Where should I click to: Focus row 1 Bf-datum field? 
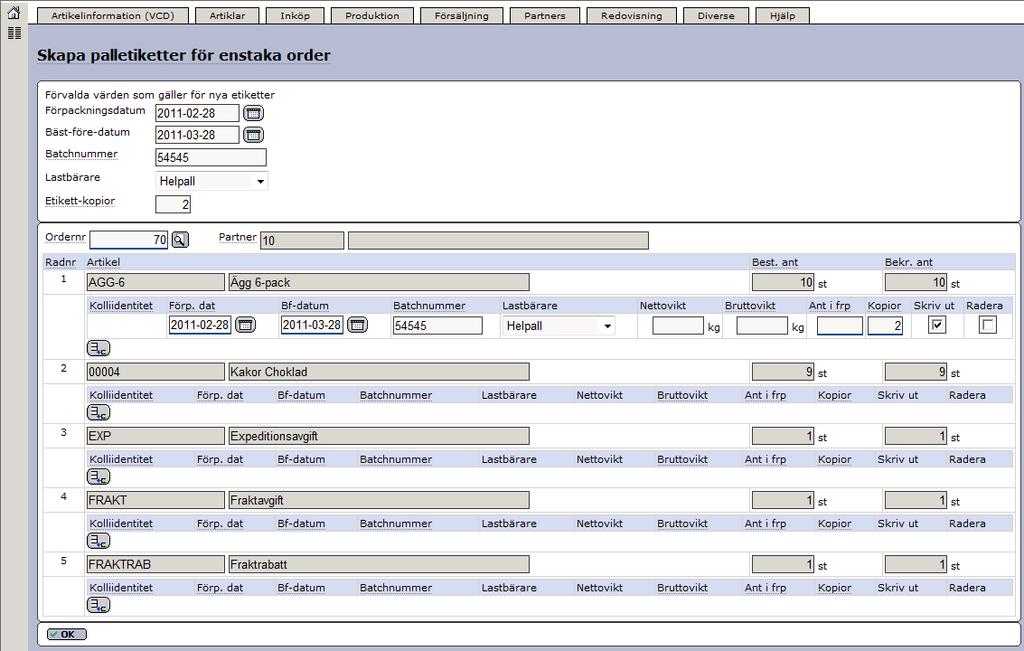[x=312, y=325]
